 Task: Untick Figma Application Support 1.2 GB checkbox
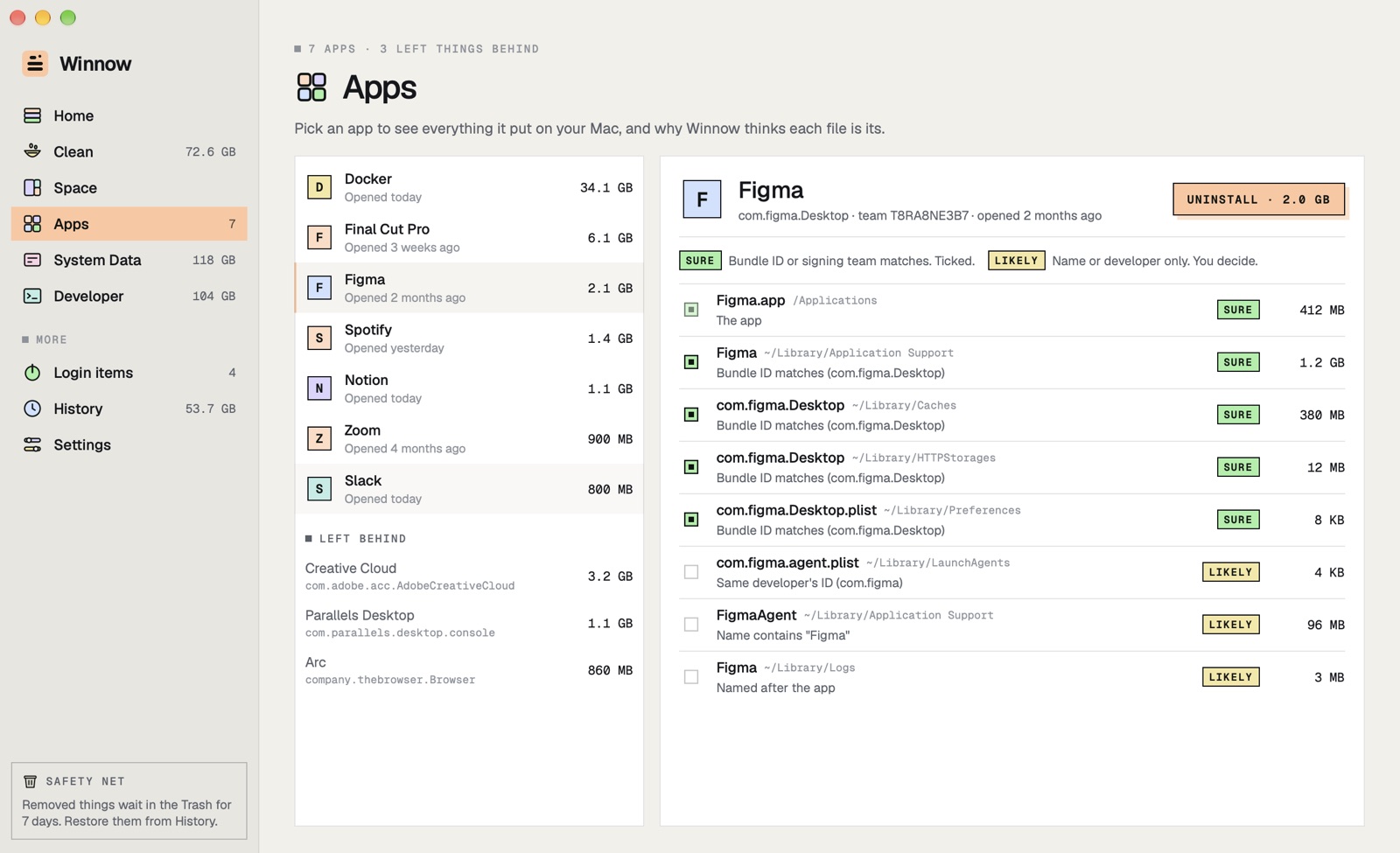(691, 362)
